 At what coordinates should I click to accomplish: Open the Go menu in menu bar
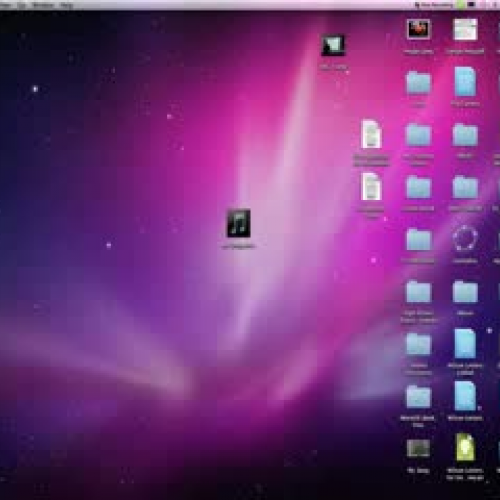pos(22,5)
